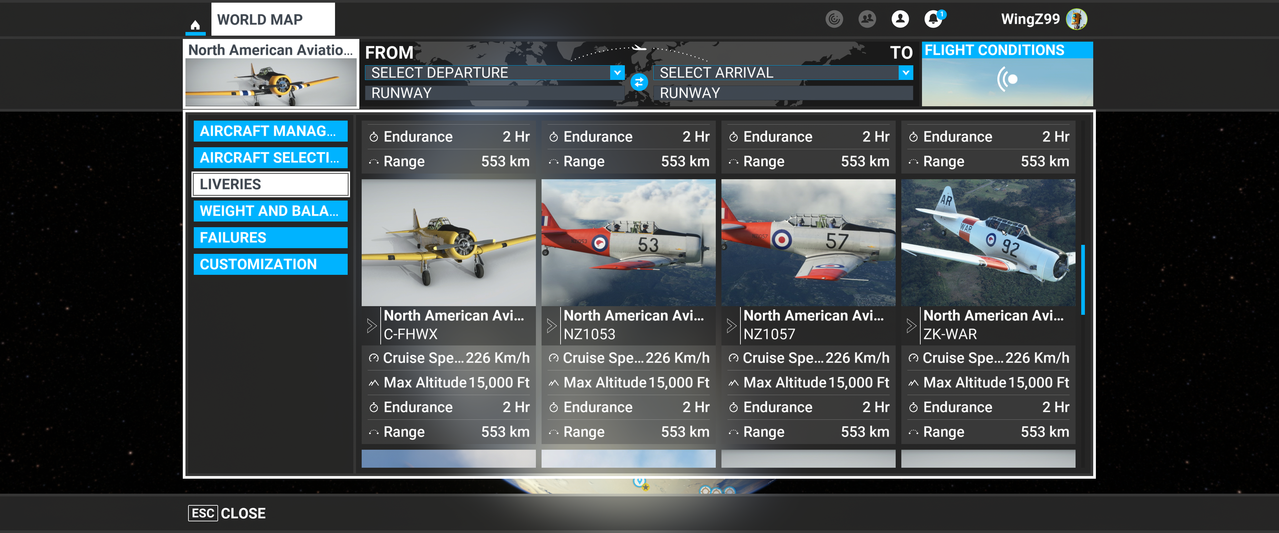Screen dimensions: 1279x533
Task: Click the Cruise Speed gauge icon under NZ1057
Action: pos(734,358)
